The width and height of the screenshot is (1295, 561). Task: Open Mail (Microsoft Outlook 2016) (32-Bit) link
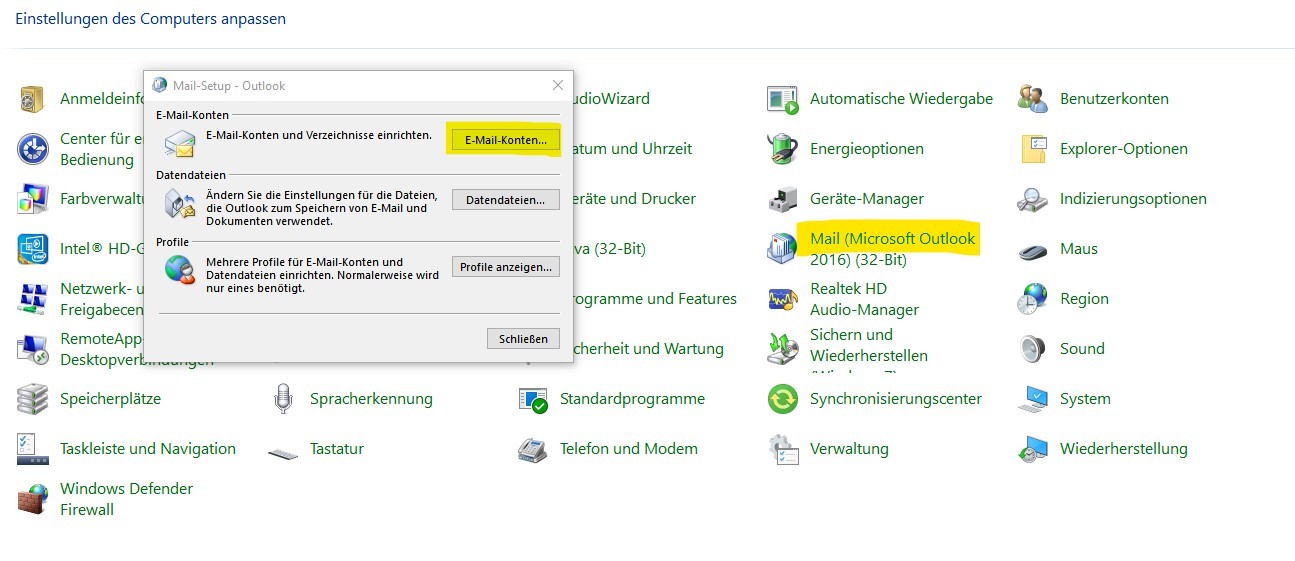892,249
